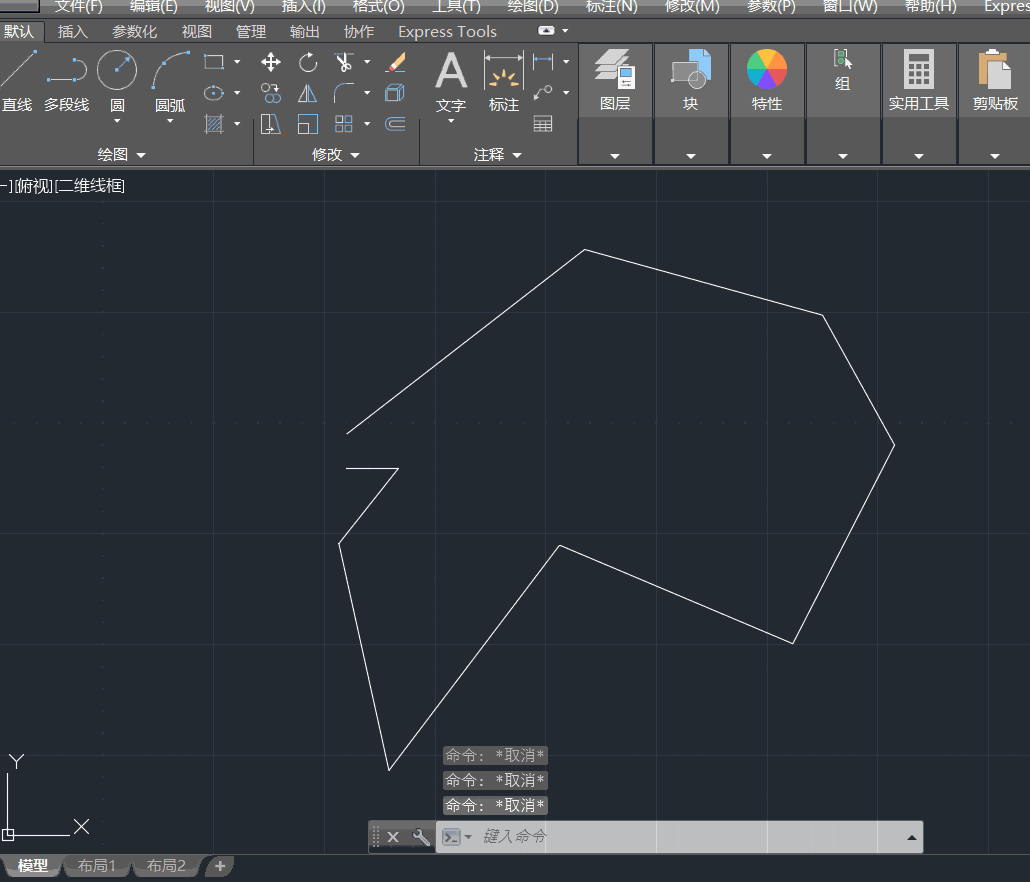
Task: Open the 格式(O) menu
Action: 378,7
